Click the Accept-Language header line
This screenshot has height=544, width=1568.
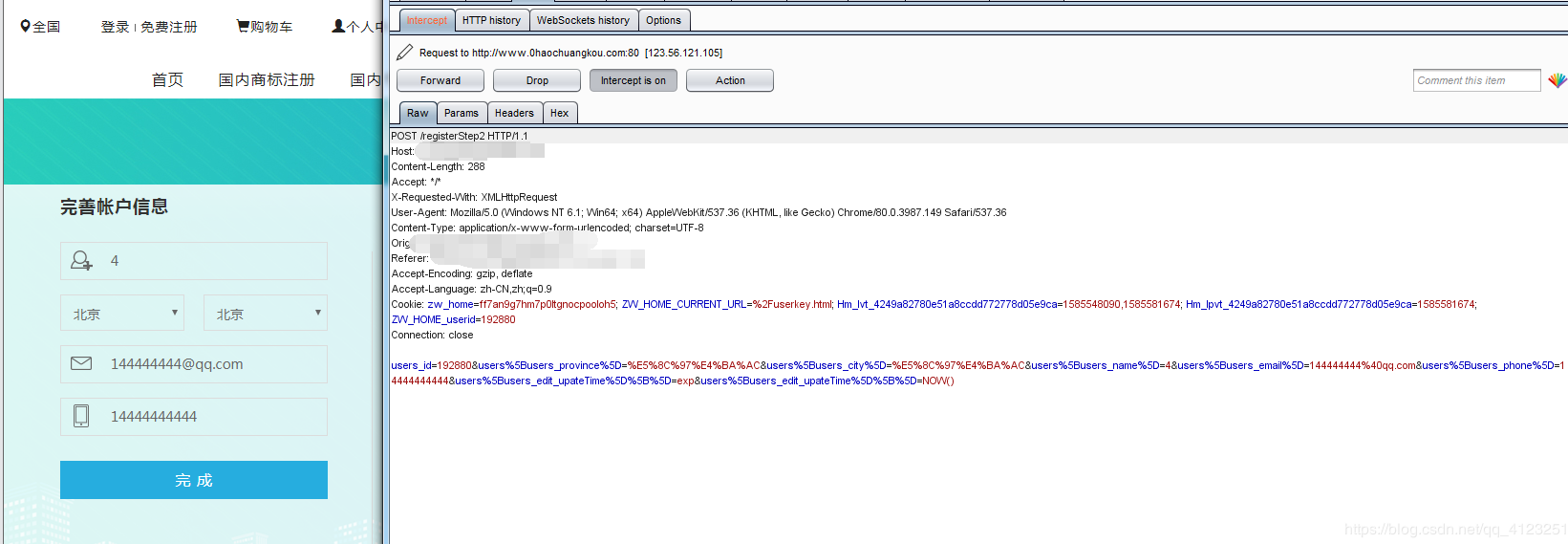[471, 289]
